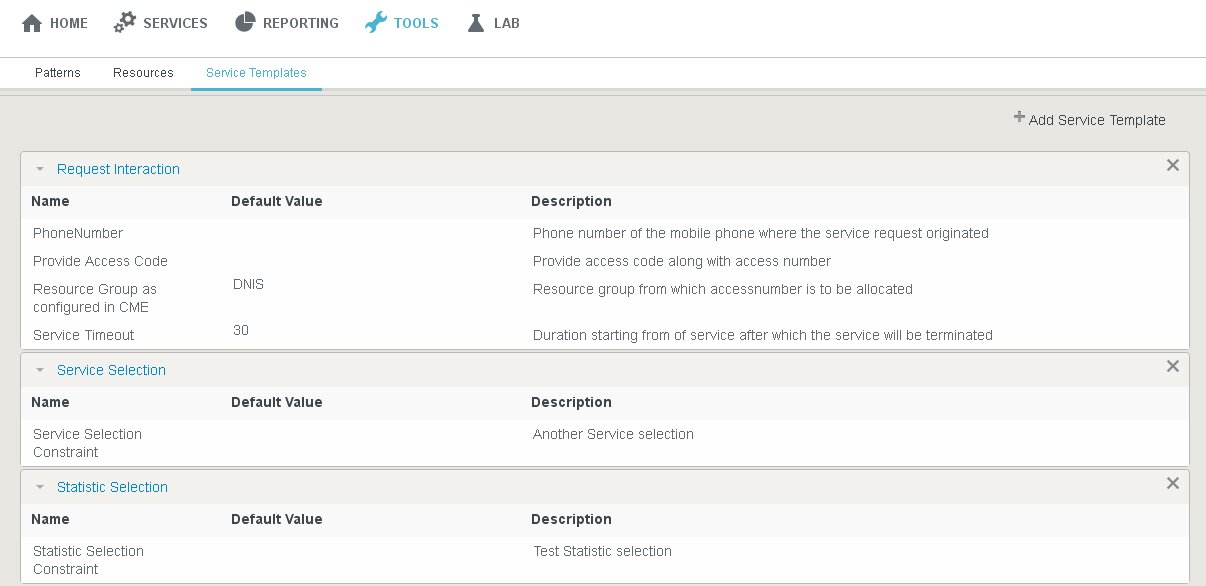
Task: Open the Request Interaction title link
Action: (118, 169)
